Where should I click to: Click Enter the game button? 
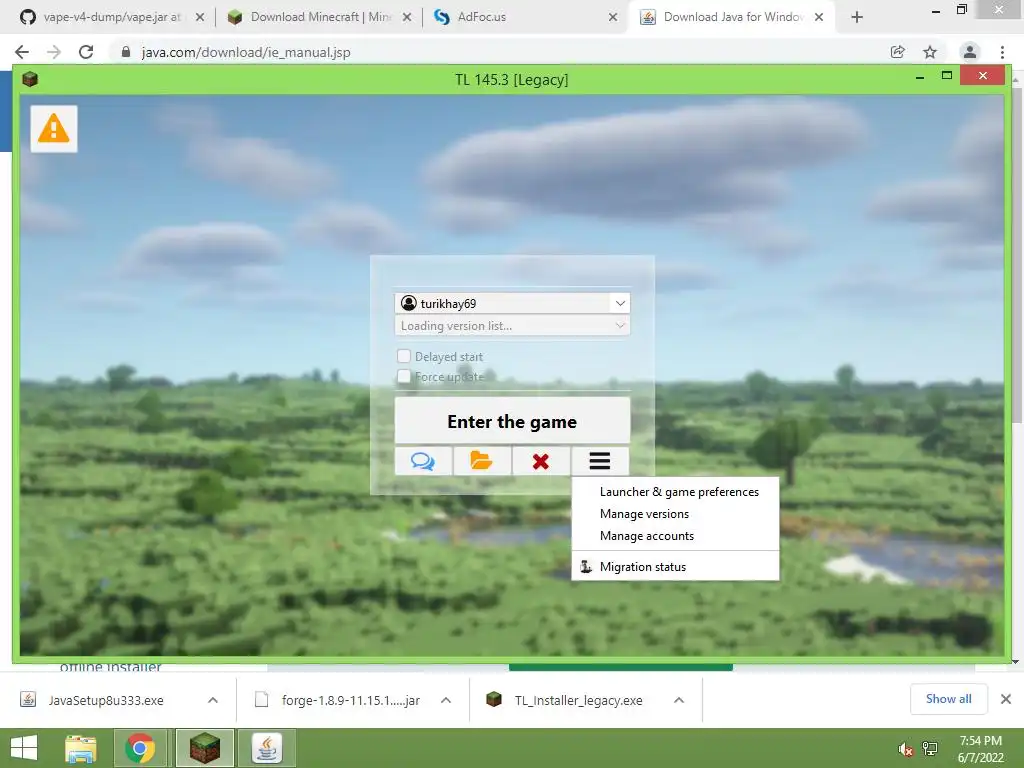point(512,421)
